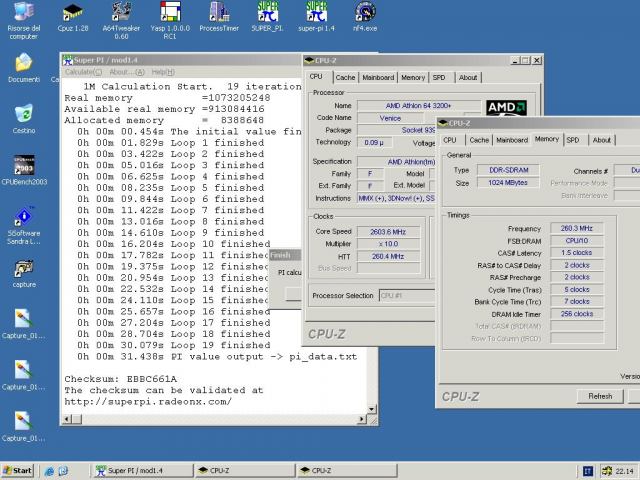Click CAS# Latency 1.5 clocks field

(x=576, y=253)
